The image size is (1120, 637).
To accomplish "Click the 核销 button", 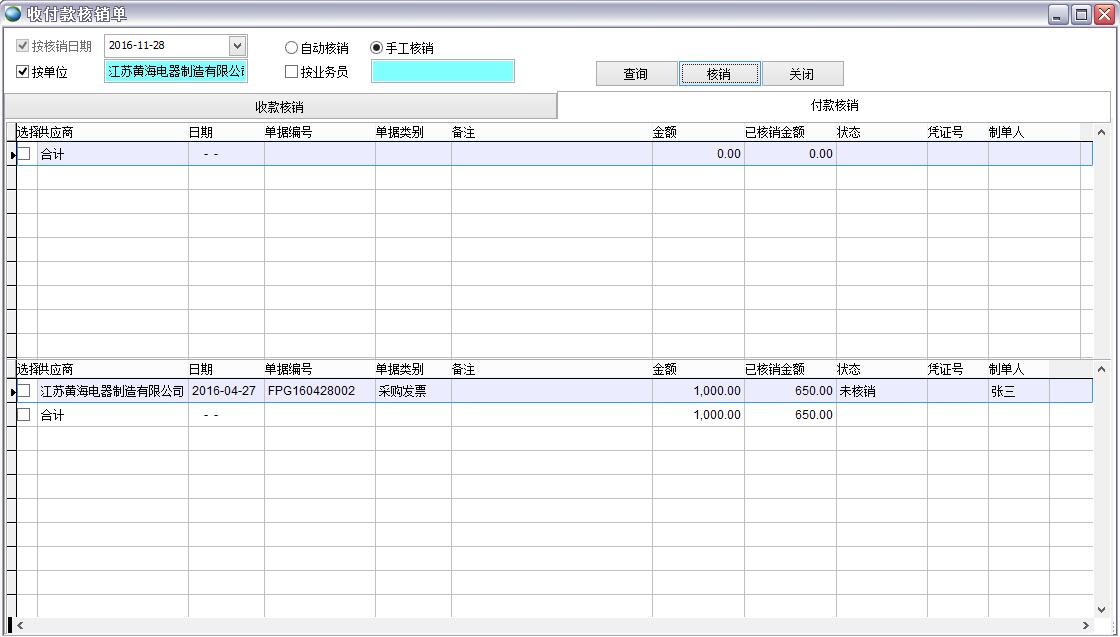I will [720, 73].
